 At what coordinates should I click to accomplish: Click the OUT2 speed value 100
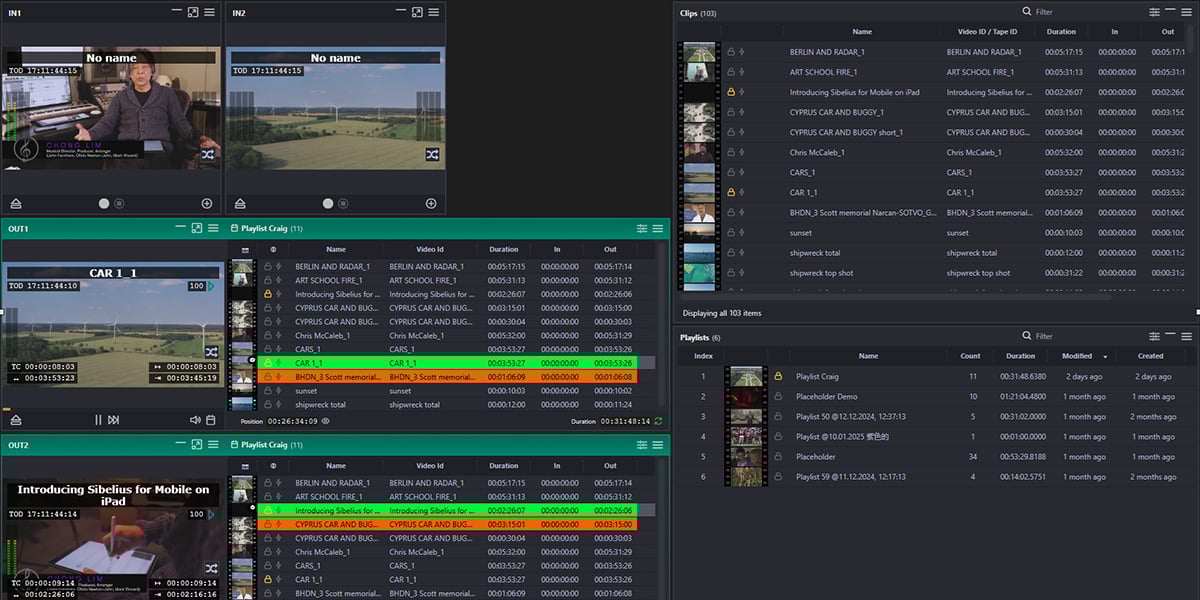[x=196, y=514]
